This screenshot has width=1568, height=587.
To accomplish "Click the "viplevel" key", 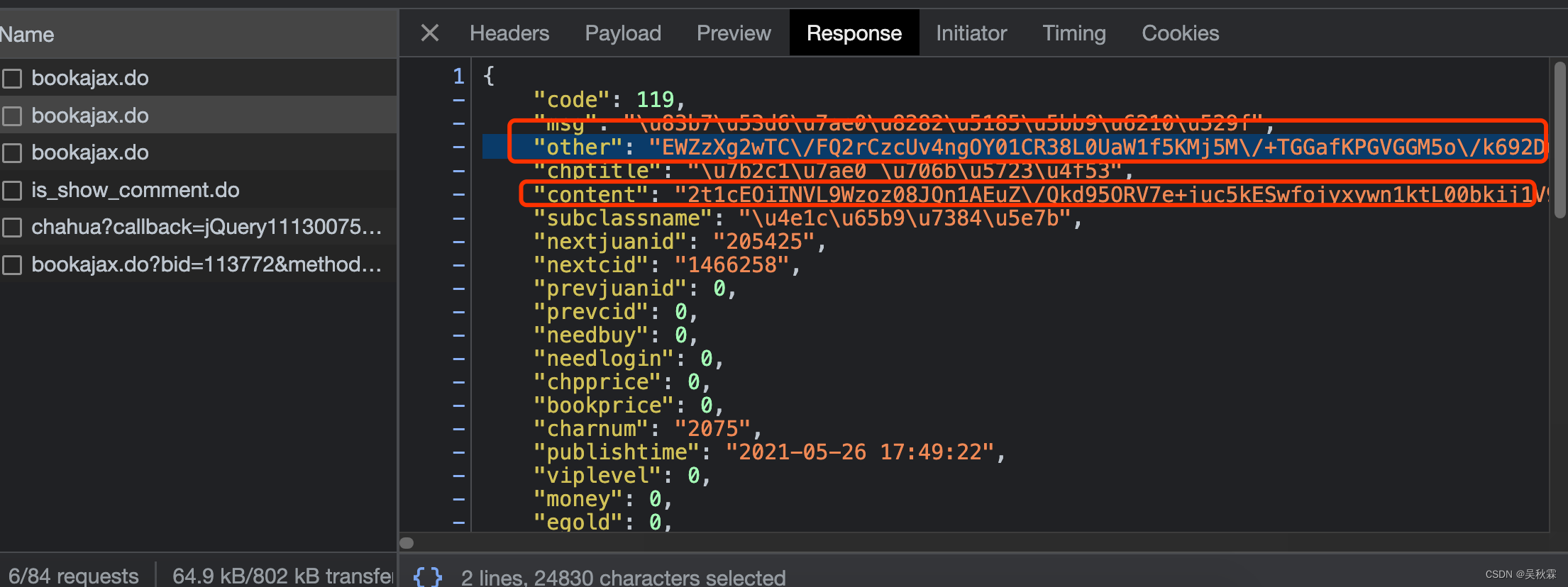I will click(597, 476).
